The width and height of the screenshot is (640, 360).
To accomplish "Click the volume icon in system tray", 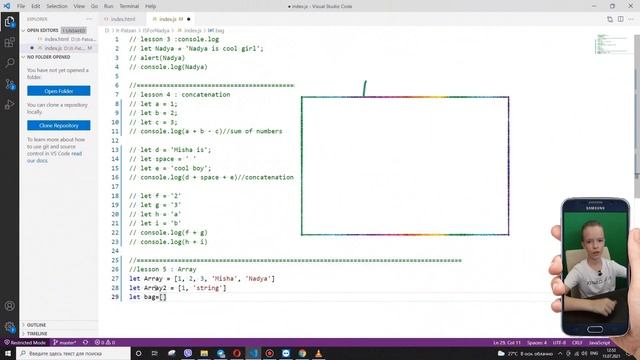I will point(584,353).
